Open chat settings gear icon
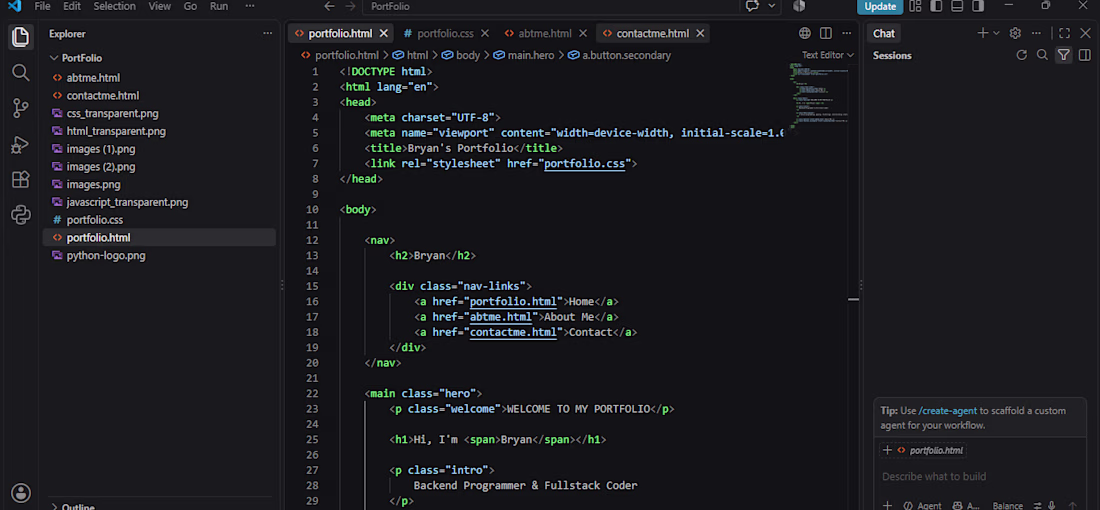 1014,33
